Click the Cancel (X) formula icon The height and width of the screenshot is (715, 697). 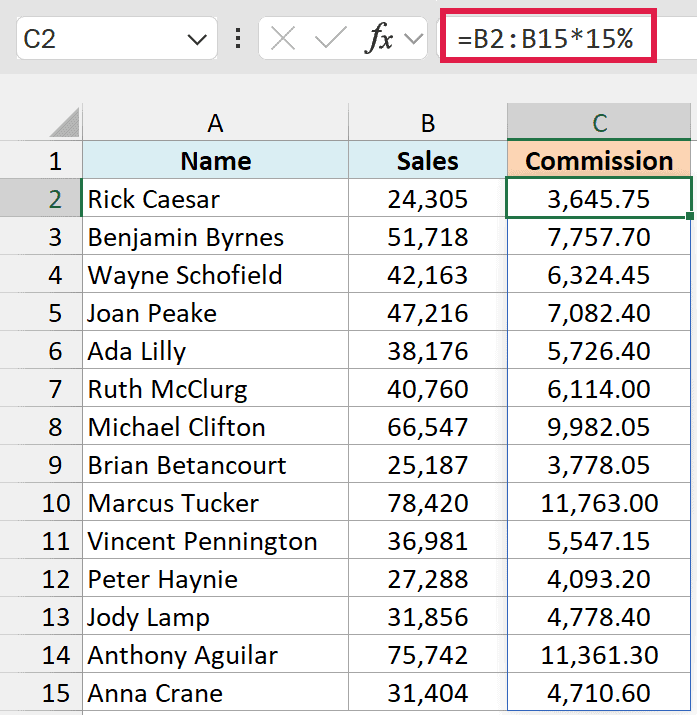pos(283,38)
